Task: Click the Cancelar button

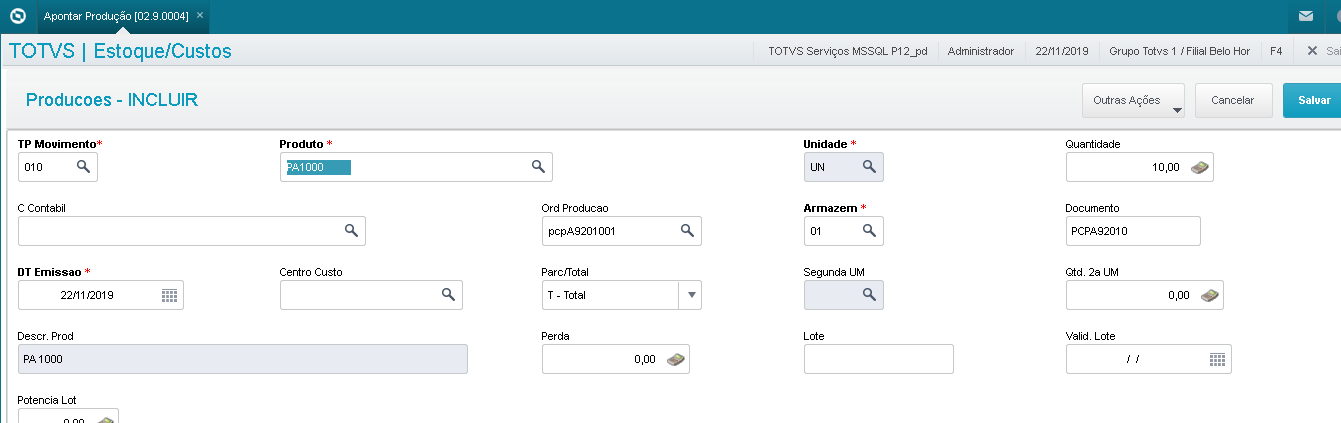Action: click(x=1232, y=100)
